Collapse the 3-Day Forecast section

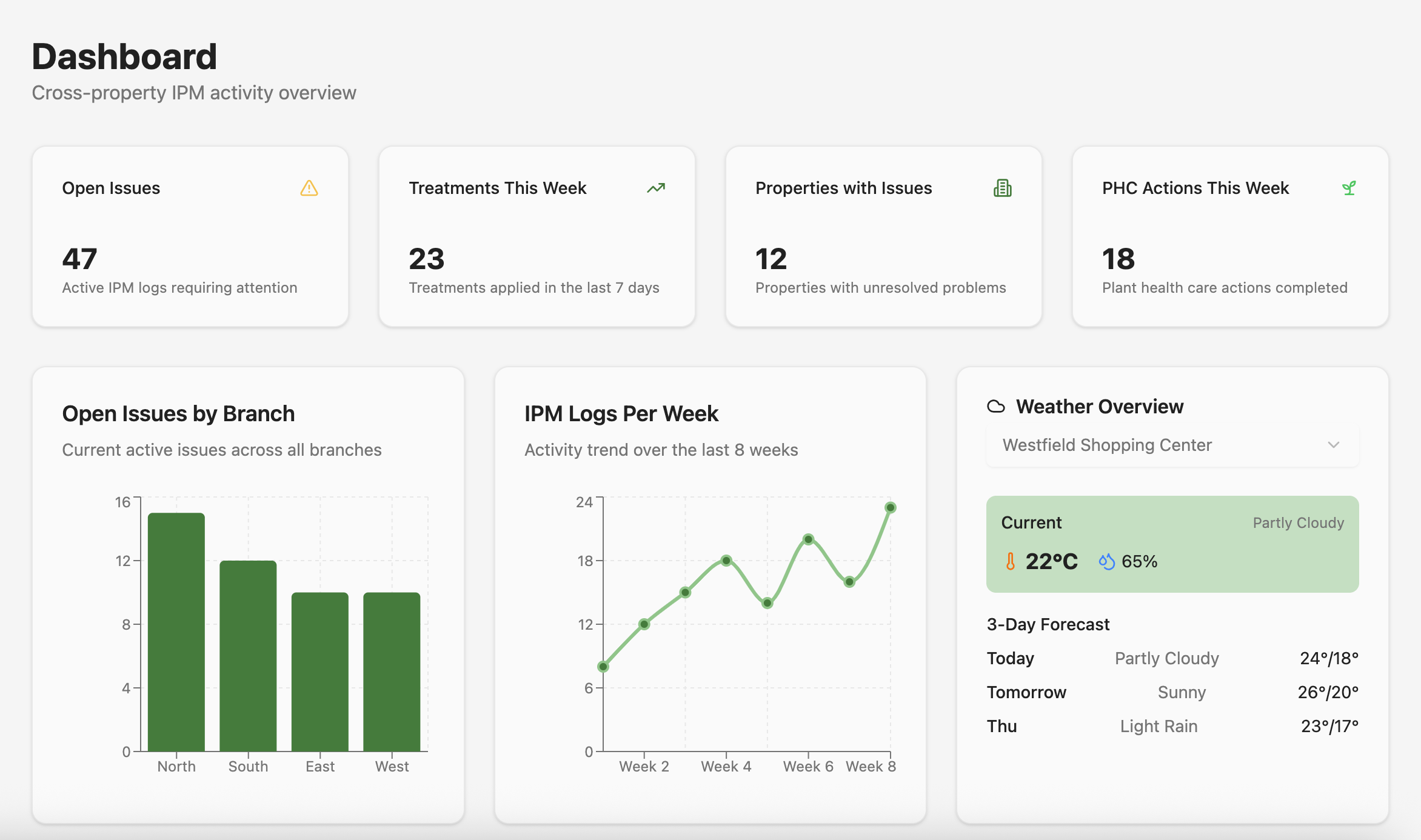click(1048, 624)
